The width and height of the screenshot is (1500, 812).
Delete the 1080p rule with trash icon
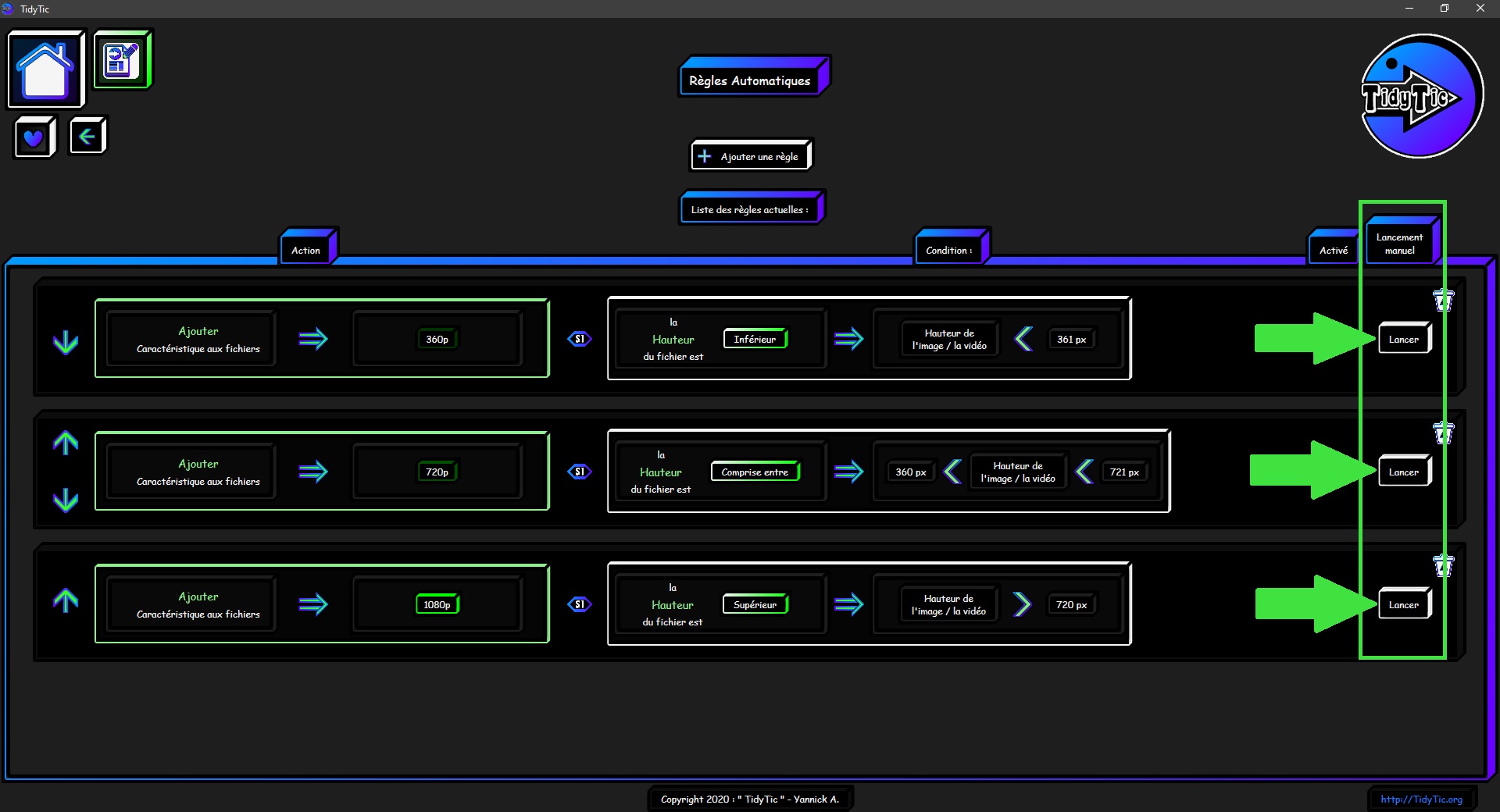point(1443,566)
